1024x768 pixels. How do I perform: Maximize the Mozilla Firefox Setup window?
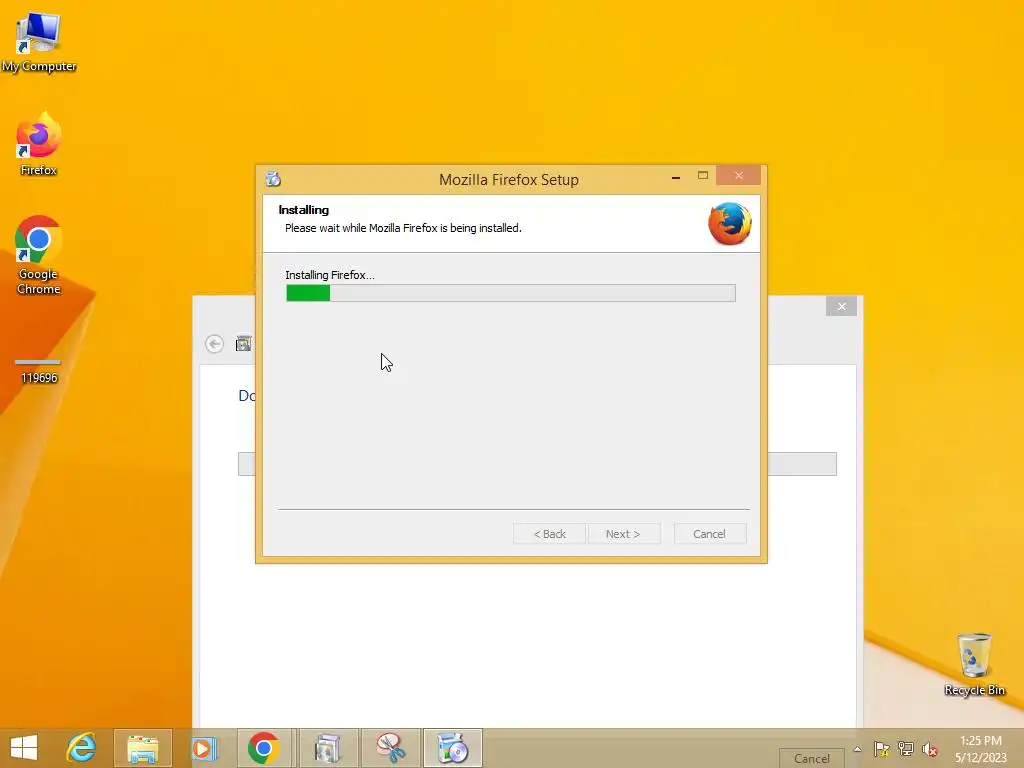[703, 175]
